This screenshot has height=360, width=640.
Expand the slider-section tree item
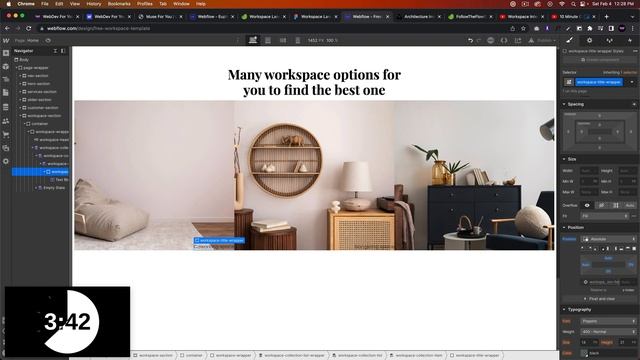20,100
